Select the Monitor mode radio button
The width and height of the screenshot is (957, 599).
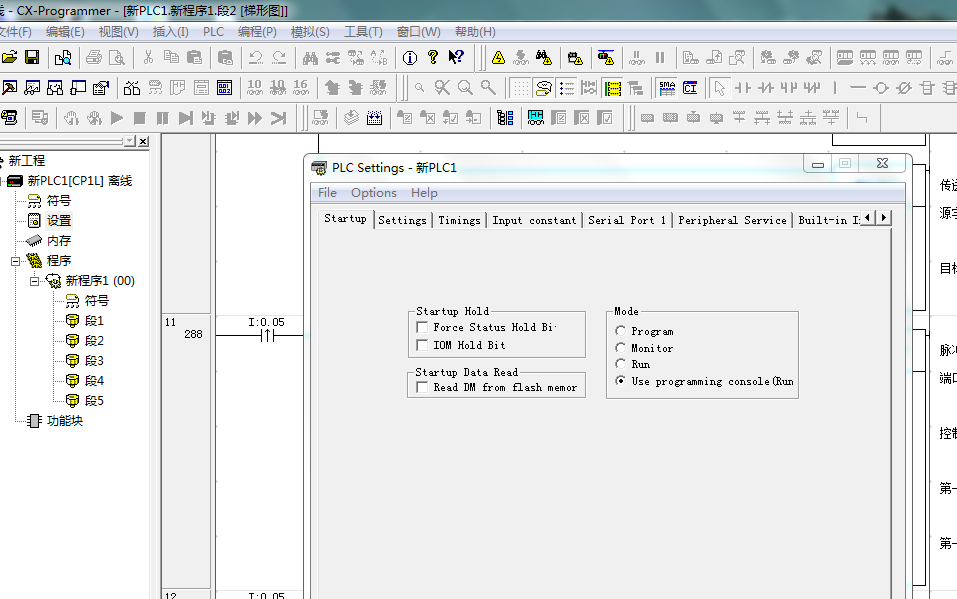click(x=621, y=348)
